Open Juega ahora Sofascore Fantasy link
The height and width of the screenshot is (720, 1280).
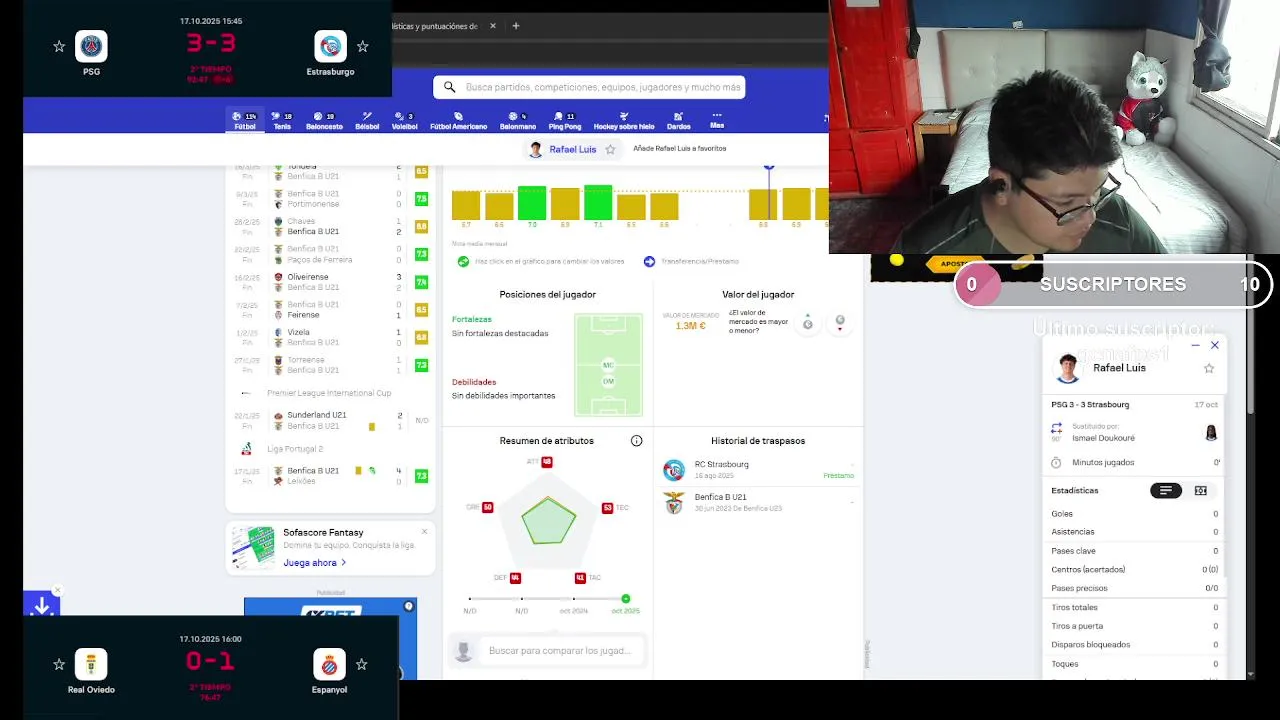pyautogui.click(x=314, y=563)
